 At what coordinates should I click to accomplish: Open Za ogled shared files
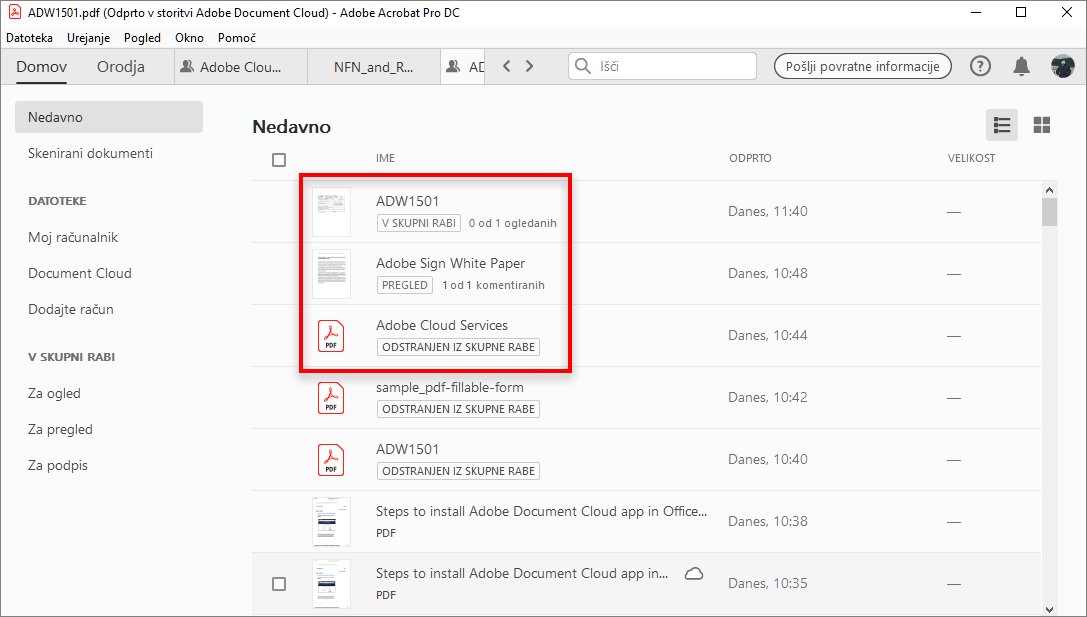point(54,393)
